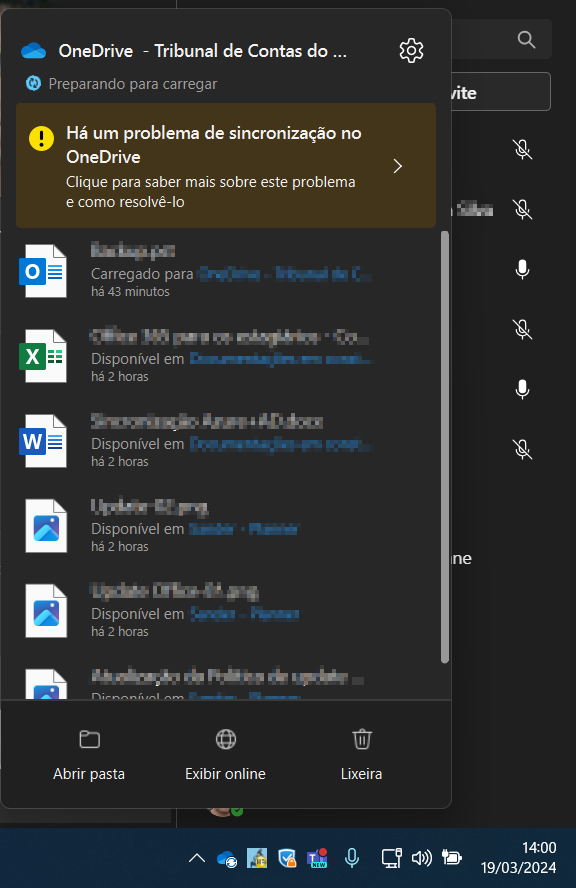Open the Lixeira recycle bin icon
Viewport: 576px width, 888px height.
pyautogui.click(x=362, y=739)
